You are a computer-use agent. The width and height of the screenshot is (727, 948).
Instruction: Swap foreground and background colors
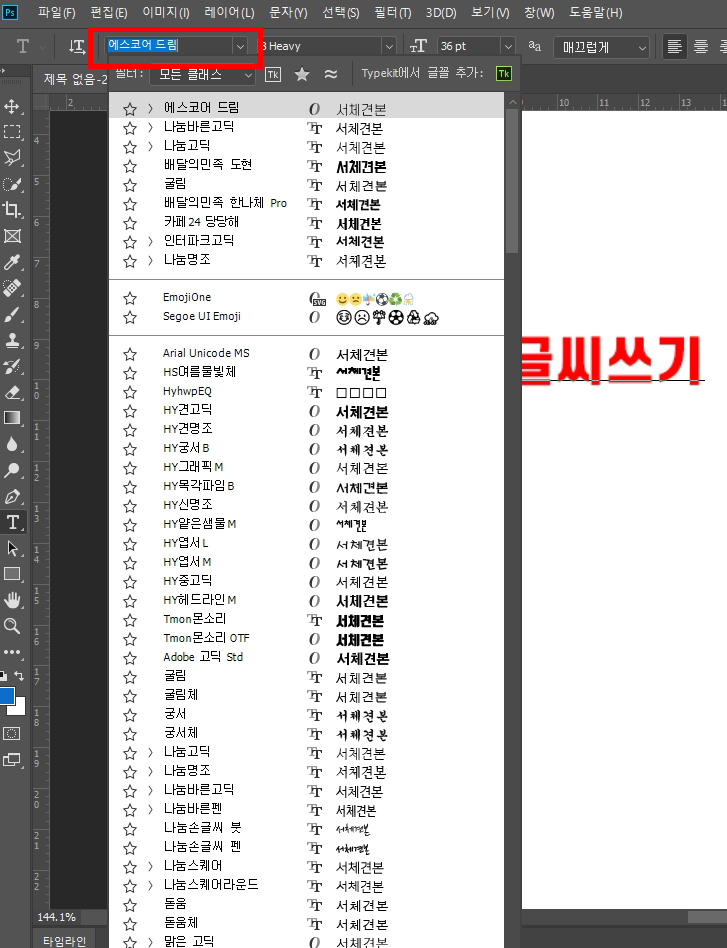coord(19,676)
